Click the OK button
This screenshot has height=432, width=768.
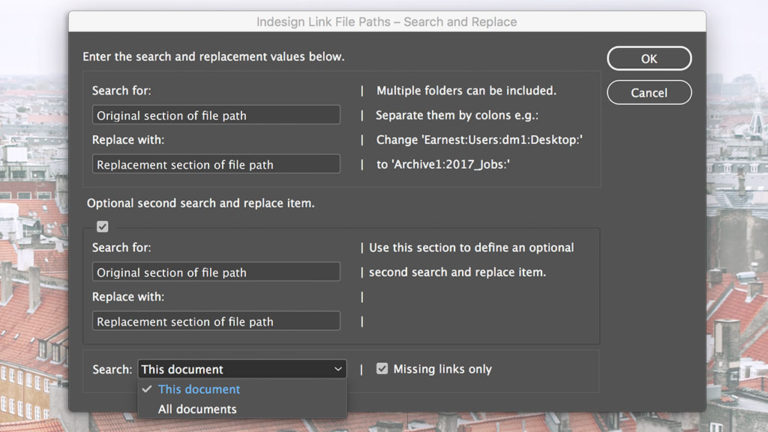pyautogui.click(x=649, y=59)
